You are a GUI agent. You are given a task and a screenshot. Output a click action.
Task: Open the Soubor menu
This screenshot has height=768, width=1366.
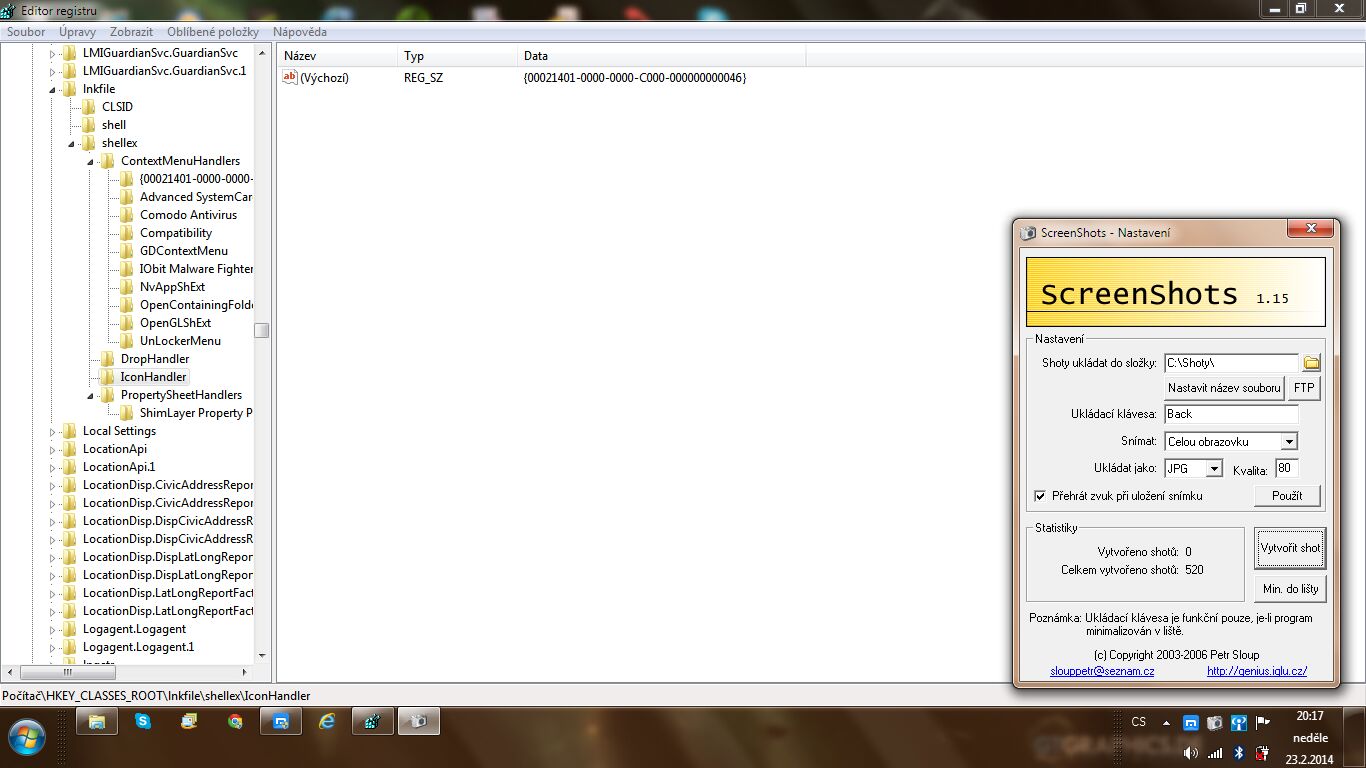[26, 32]
